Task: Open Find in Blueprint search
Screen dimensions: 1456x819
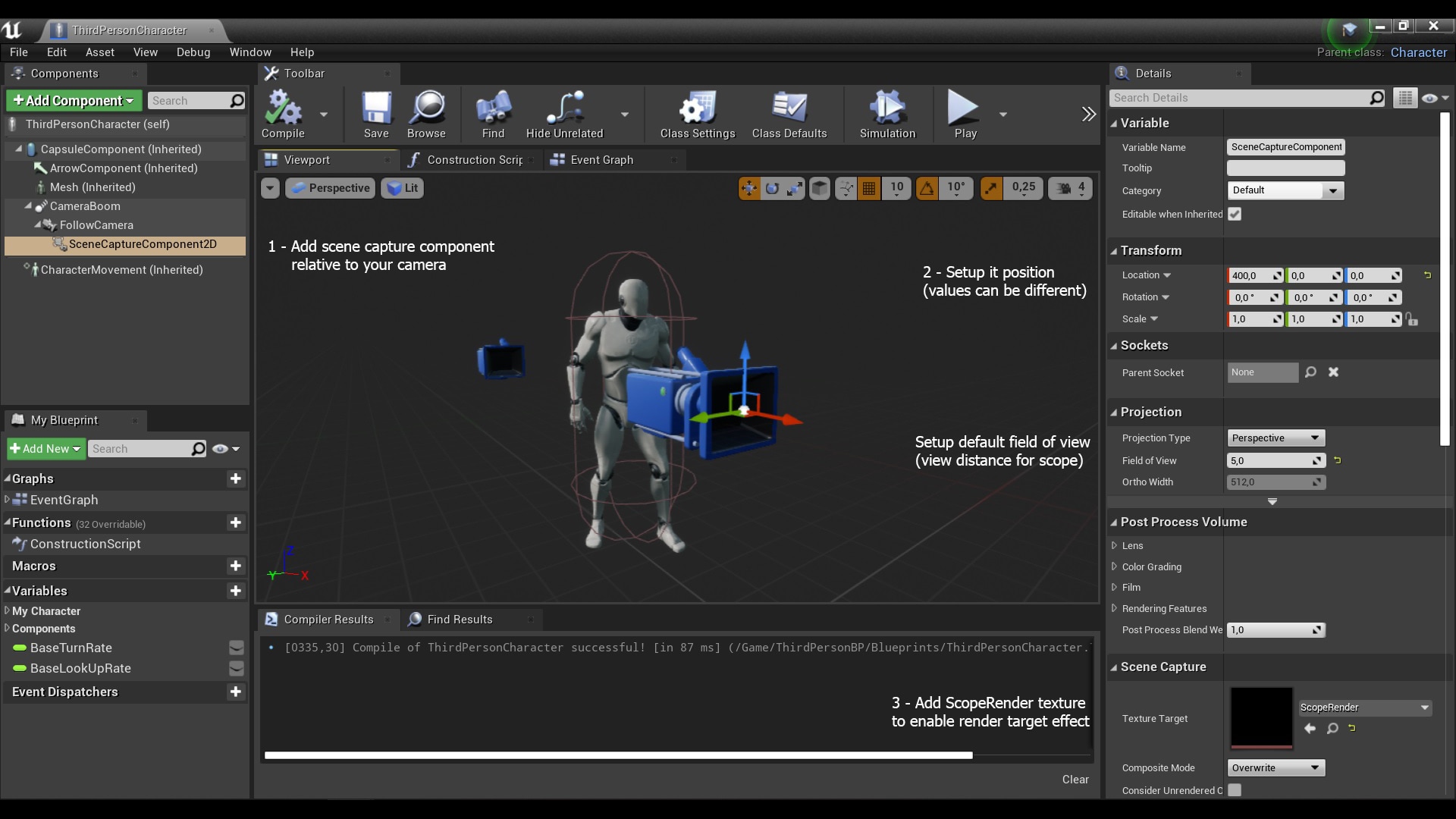Action: pyautogui.click(x=492, y=114)
